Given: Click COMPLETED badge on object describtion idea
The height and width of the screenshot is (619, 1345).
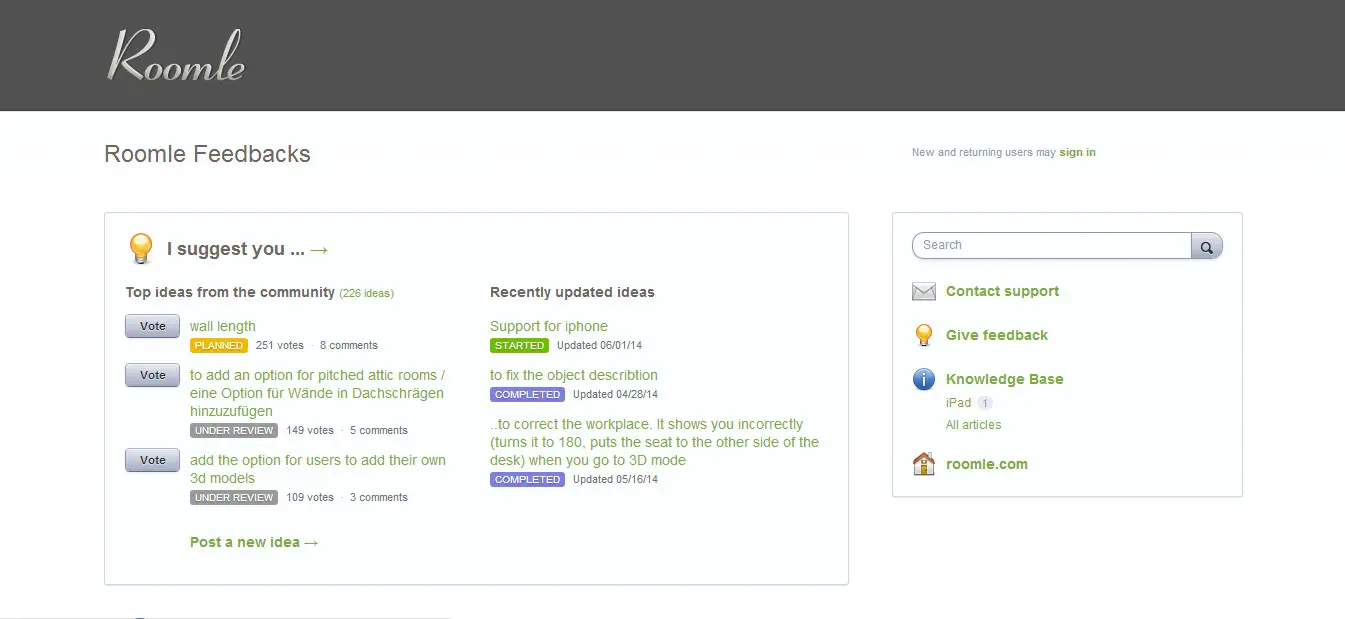Looking at the screenshot, I should (527, 394).
